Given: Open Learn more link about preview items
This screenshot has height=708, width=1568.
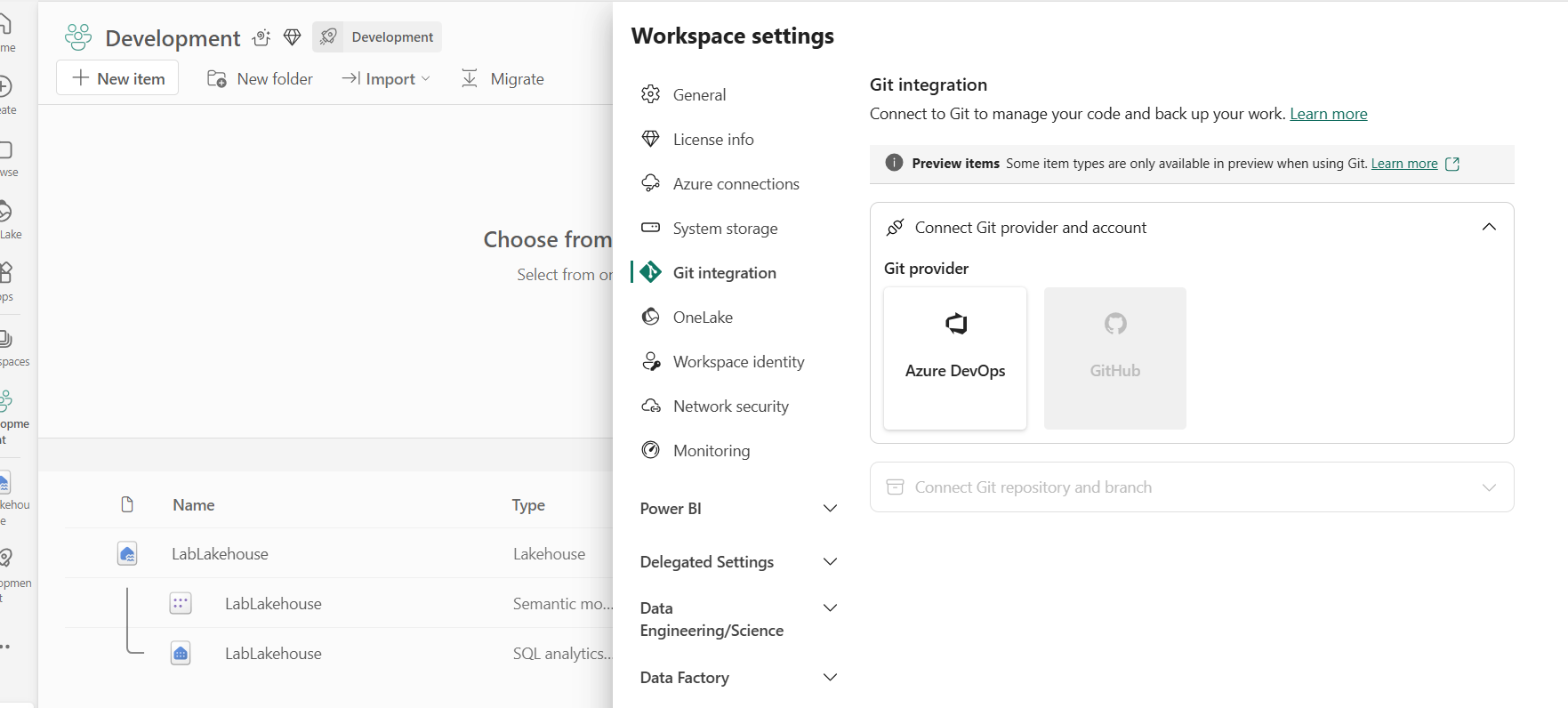Looking at the screenshot, I should point(1404,164).
